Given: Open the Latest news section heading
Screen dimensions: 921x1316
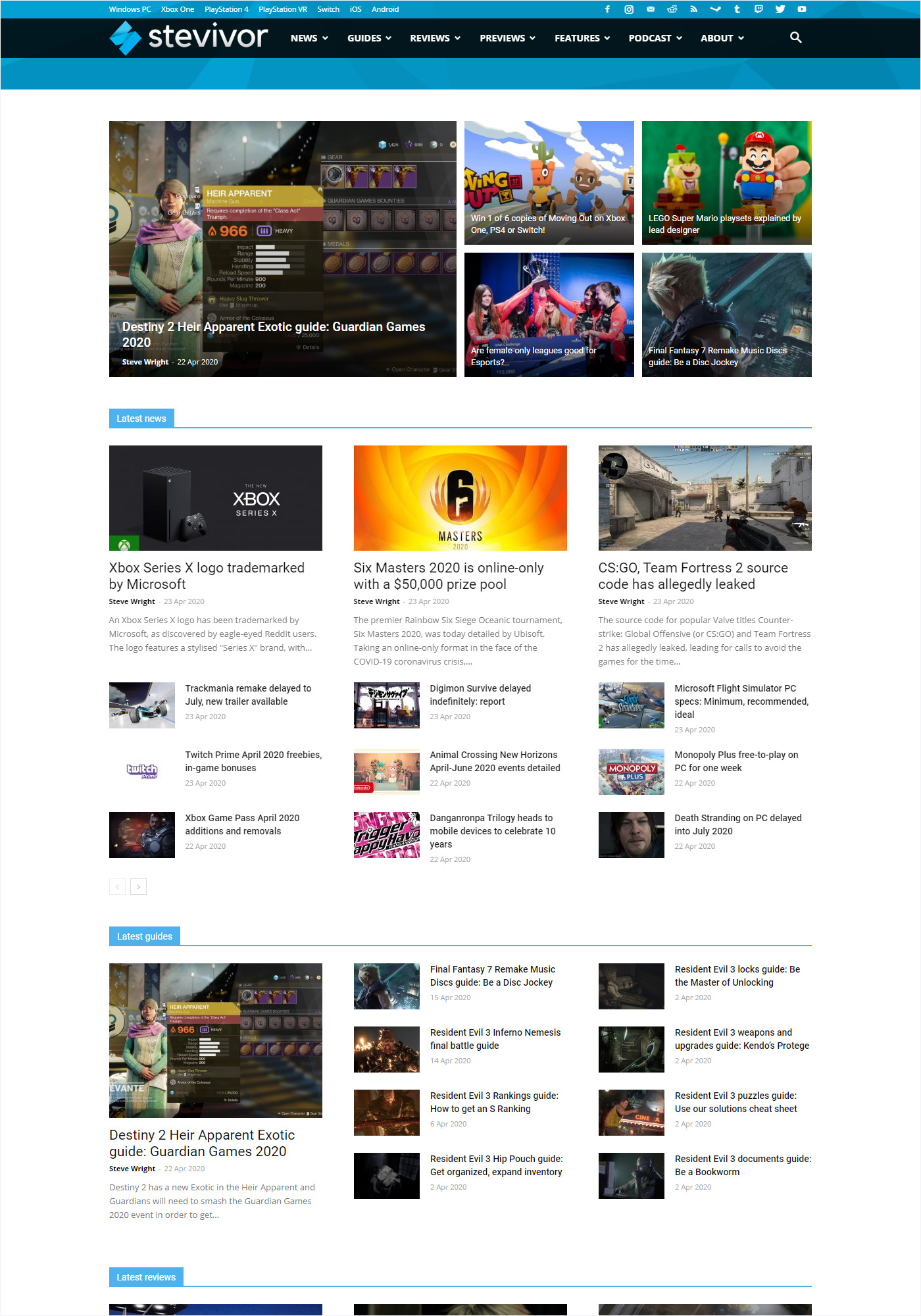Looking at the screenshot, I should 141,418.
